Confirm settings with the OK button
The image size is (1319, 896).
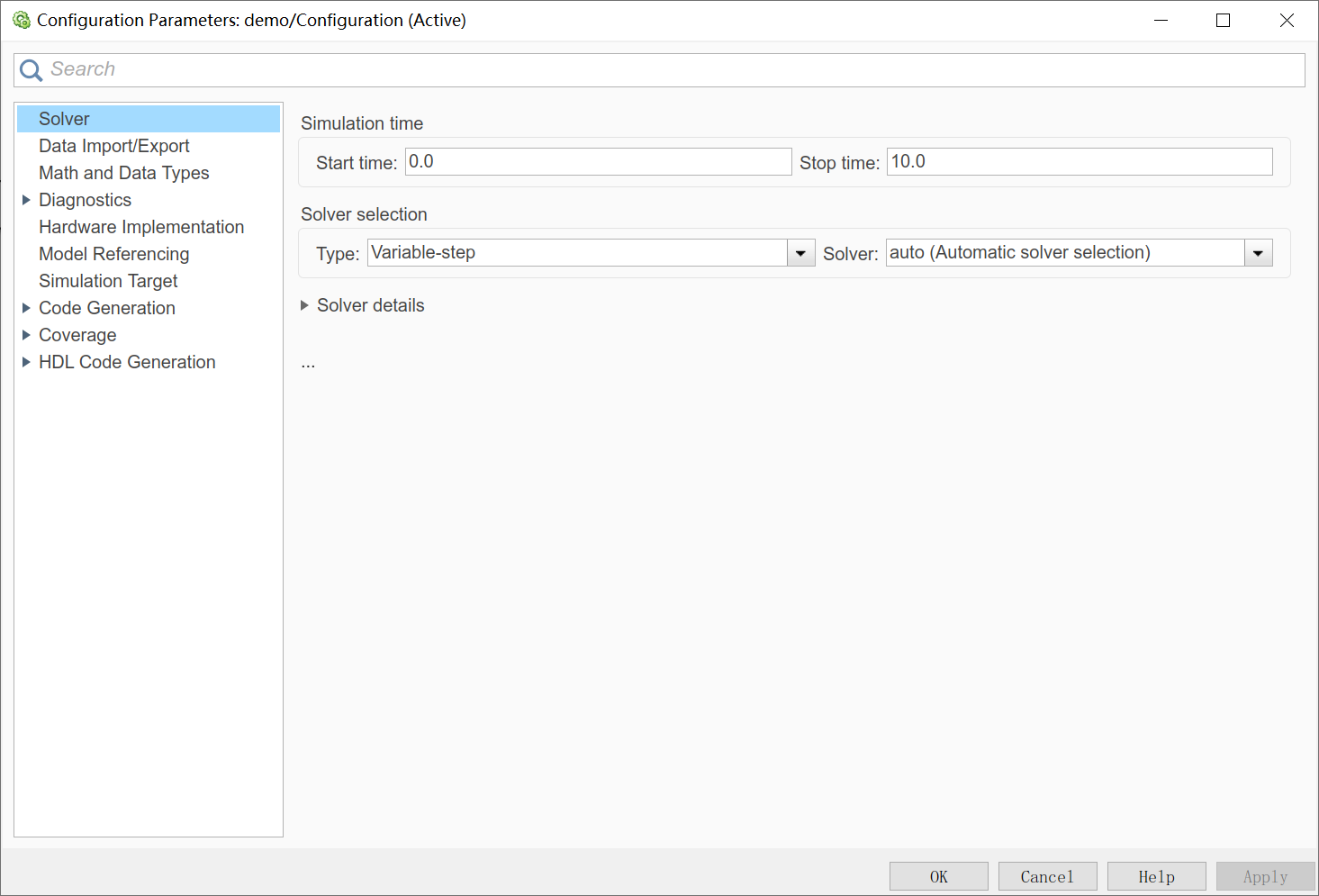[x=939, y=877]
